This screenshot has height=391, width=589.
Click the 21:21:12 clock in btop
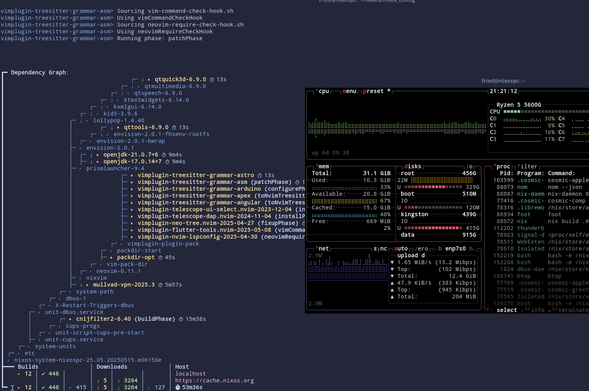503,91
